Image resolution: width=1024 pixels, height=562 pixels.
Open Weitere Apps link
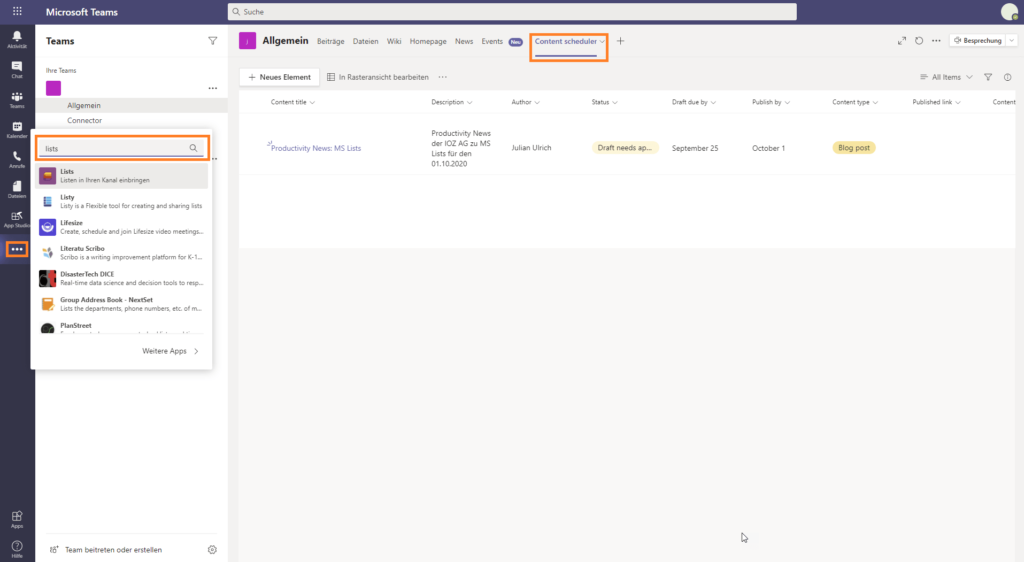[170, 351]
